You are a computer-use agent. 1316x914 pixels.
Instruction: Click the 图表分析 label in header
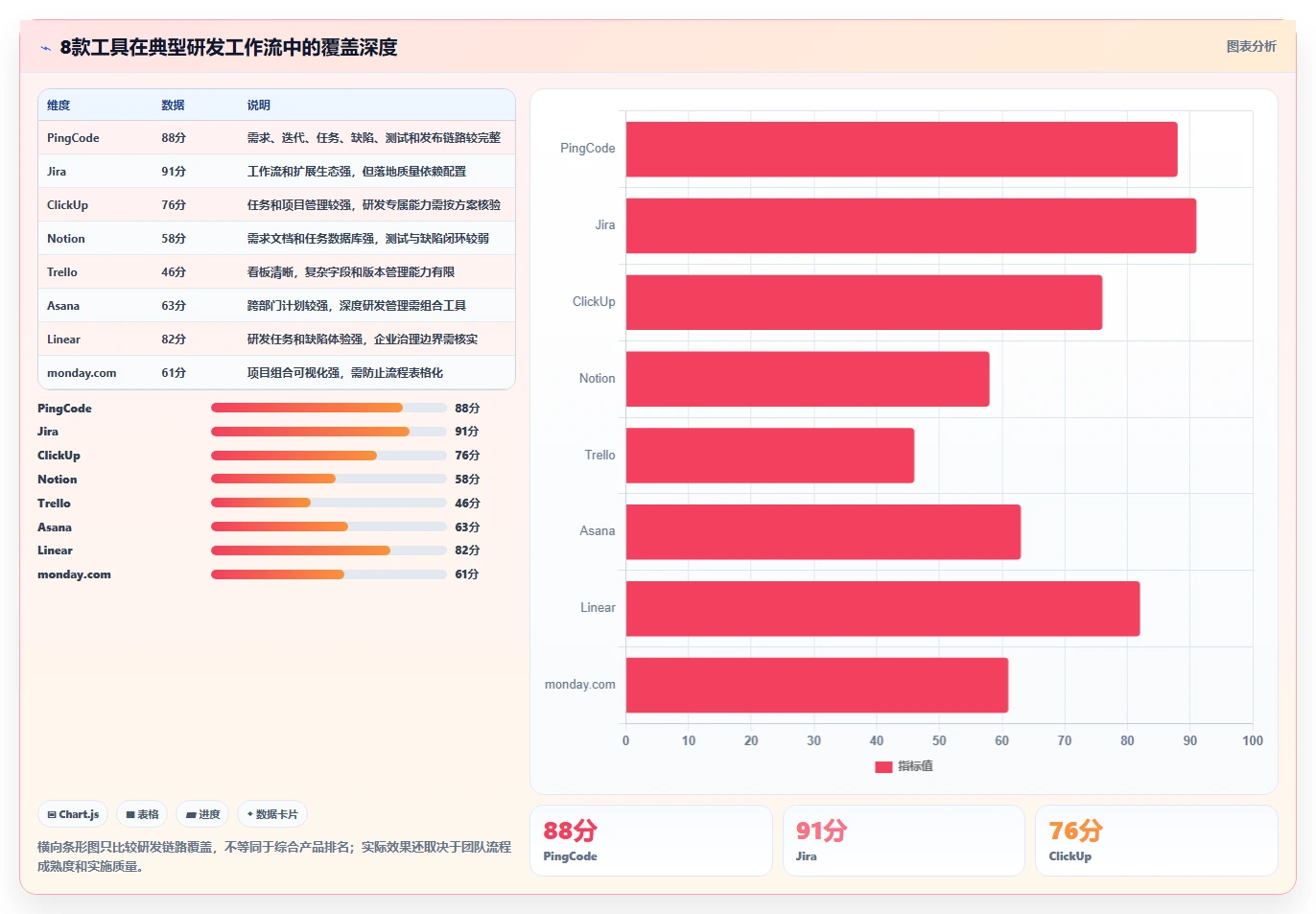click(x=1251, y=46)
